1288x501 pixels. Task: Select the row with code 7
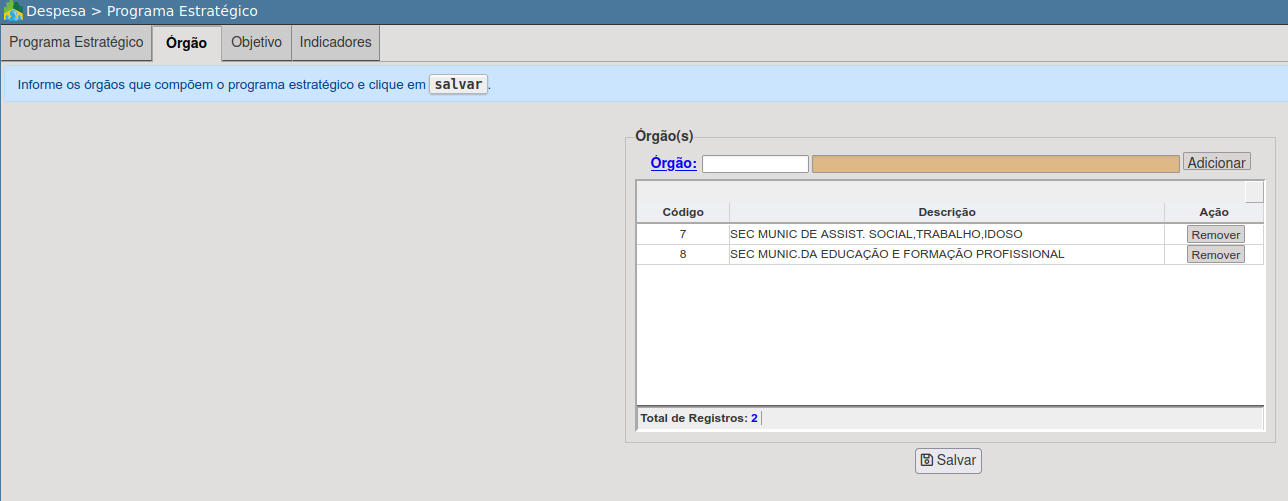[x=683, y=234]
